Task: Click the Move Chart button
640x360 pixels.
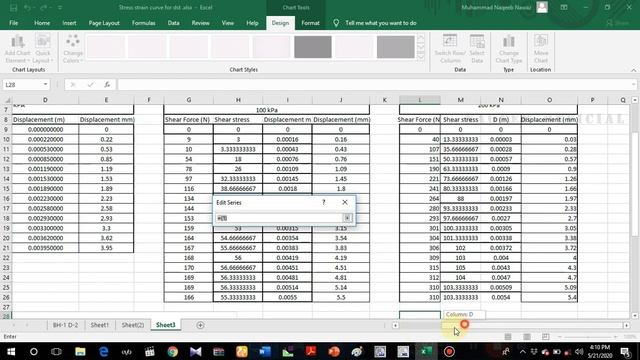Action: pos(541,49)
